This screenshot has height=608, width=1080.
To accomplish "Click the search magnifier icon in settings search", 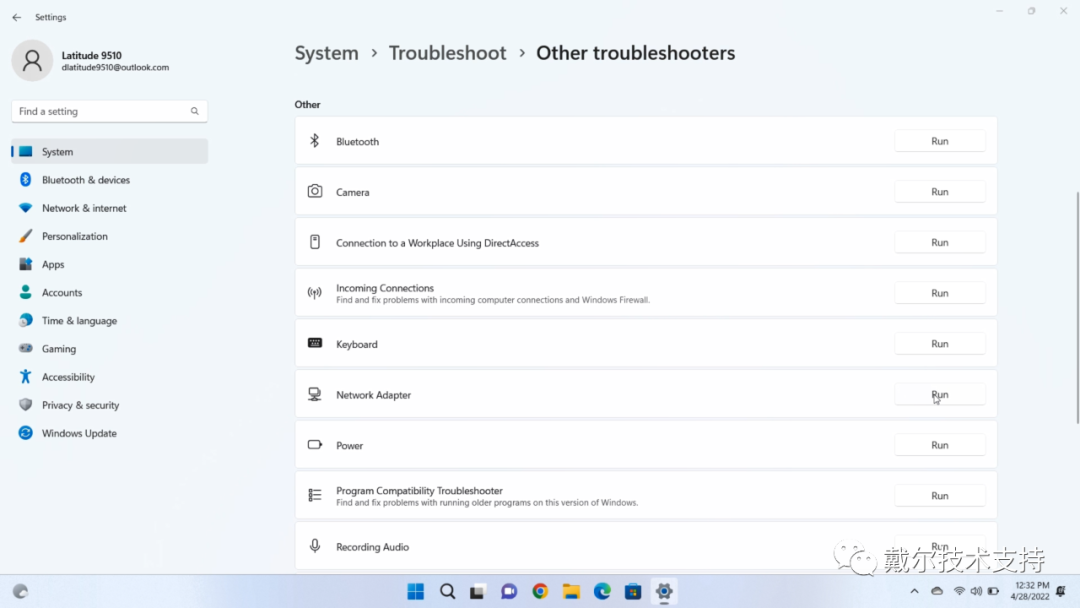I will 195,111.
